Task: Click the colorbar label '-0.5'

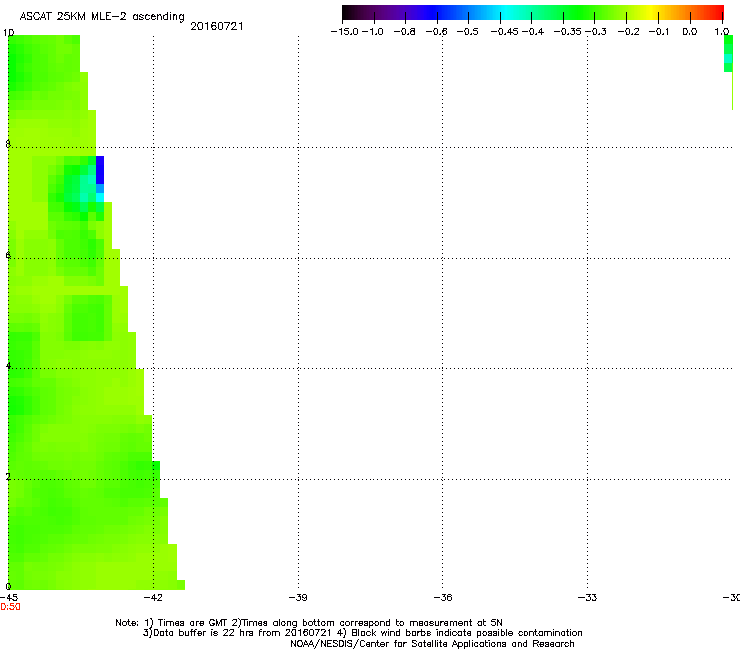Action: 468,32
